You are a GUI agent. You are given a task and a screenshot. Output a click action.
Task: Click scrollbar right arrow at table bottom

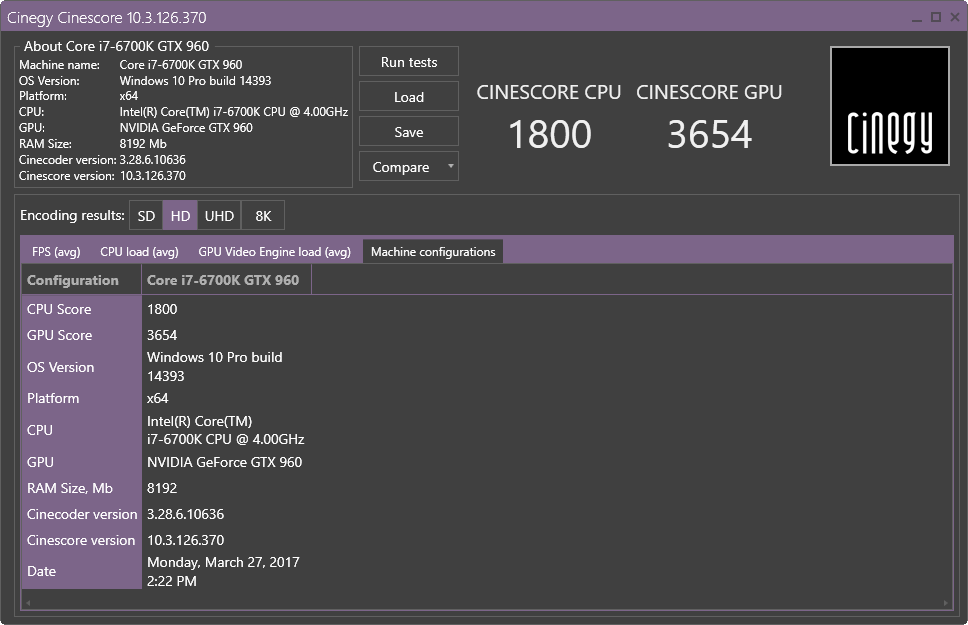tap(945, 603)
